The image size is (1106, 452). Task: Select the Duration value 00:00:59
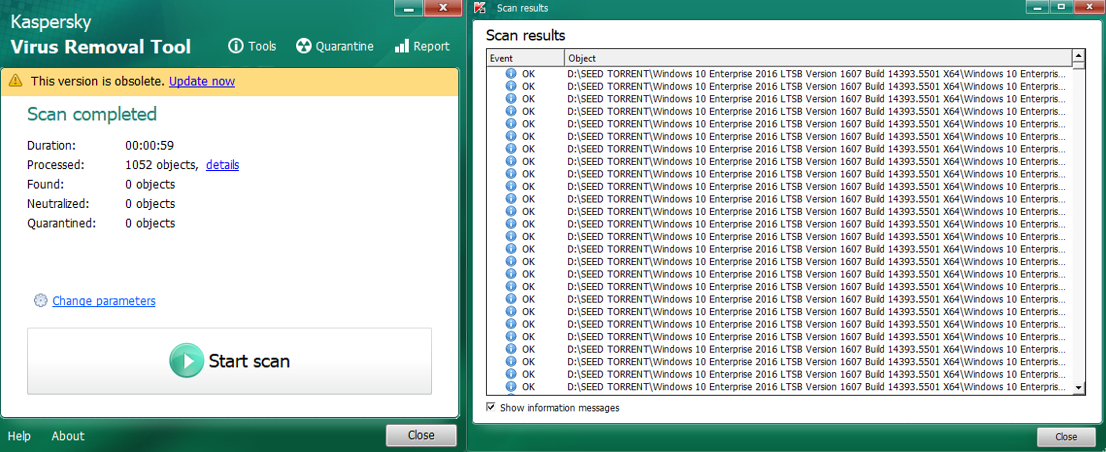(150, 146)
